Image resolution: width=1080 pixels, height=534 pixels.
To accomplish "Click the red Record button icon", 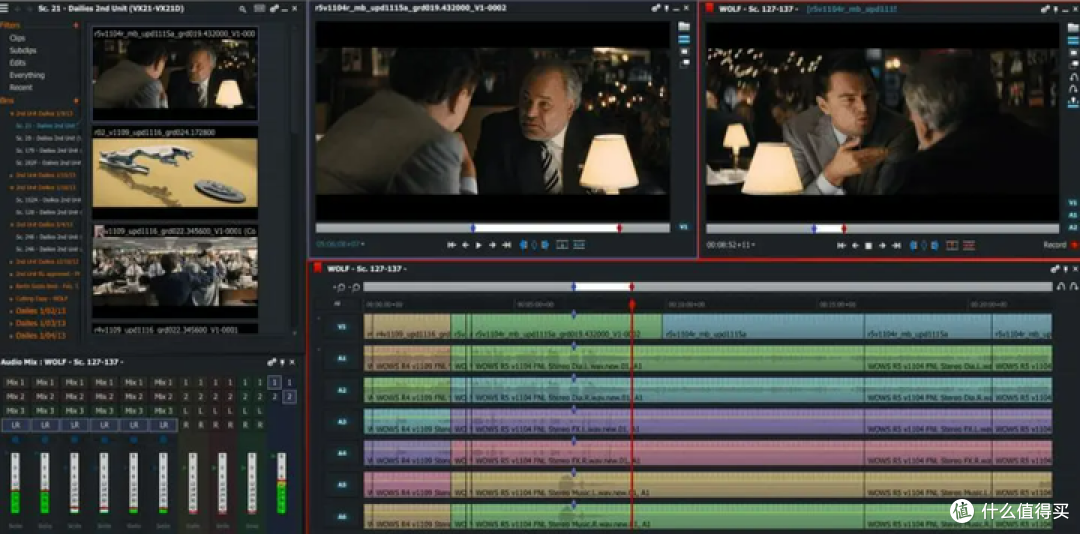I will point(1074,245).
